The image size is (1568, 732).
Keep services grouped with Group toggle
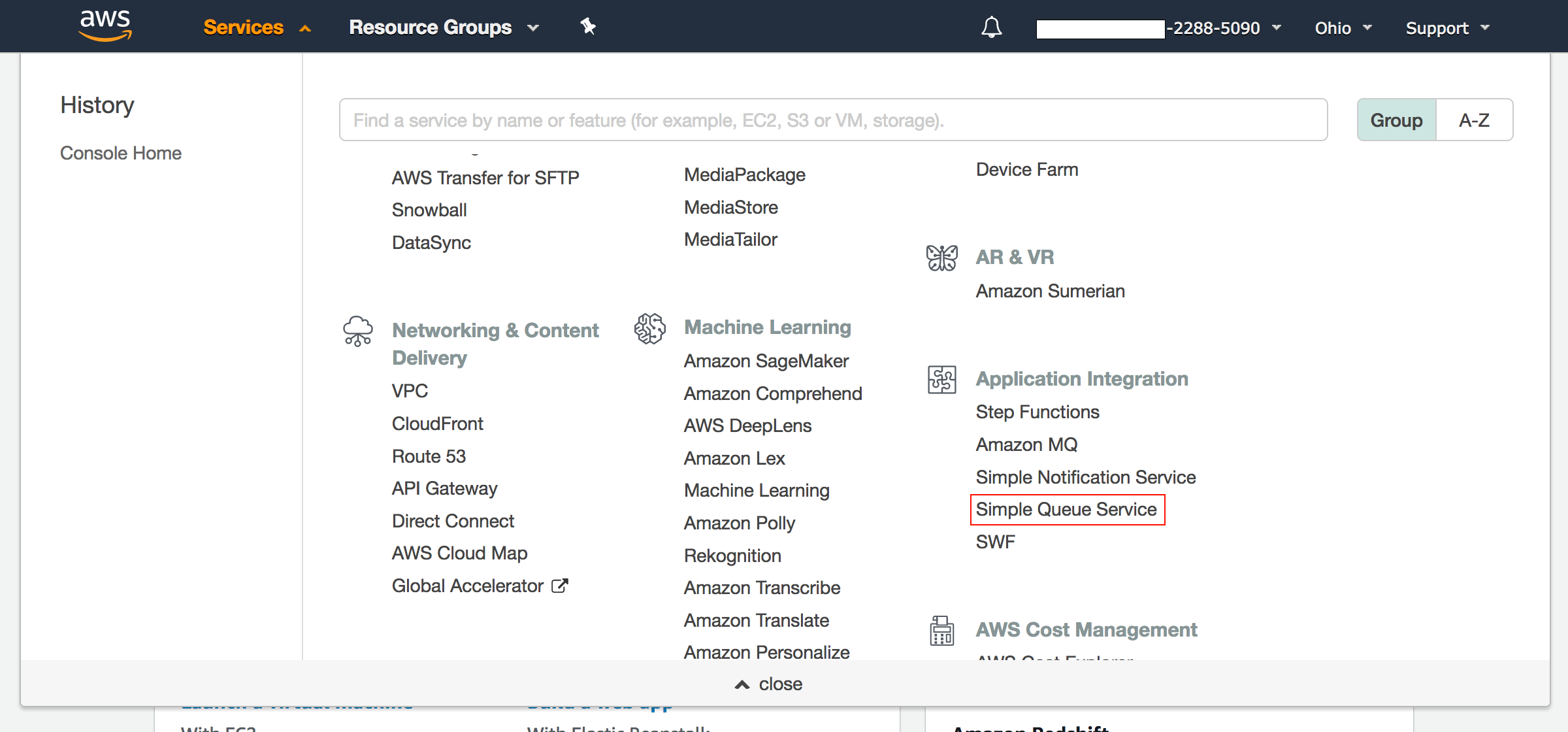1396,120
